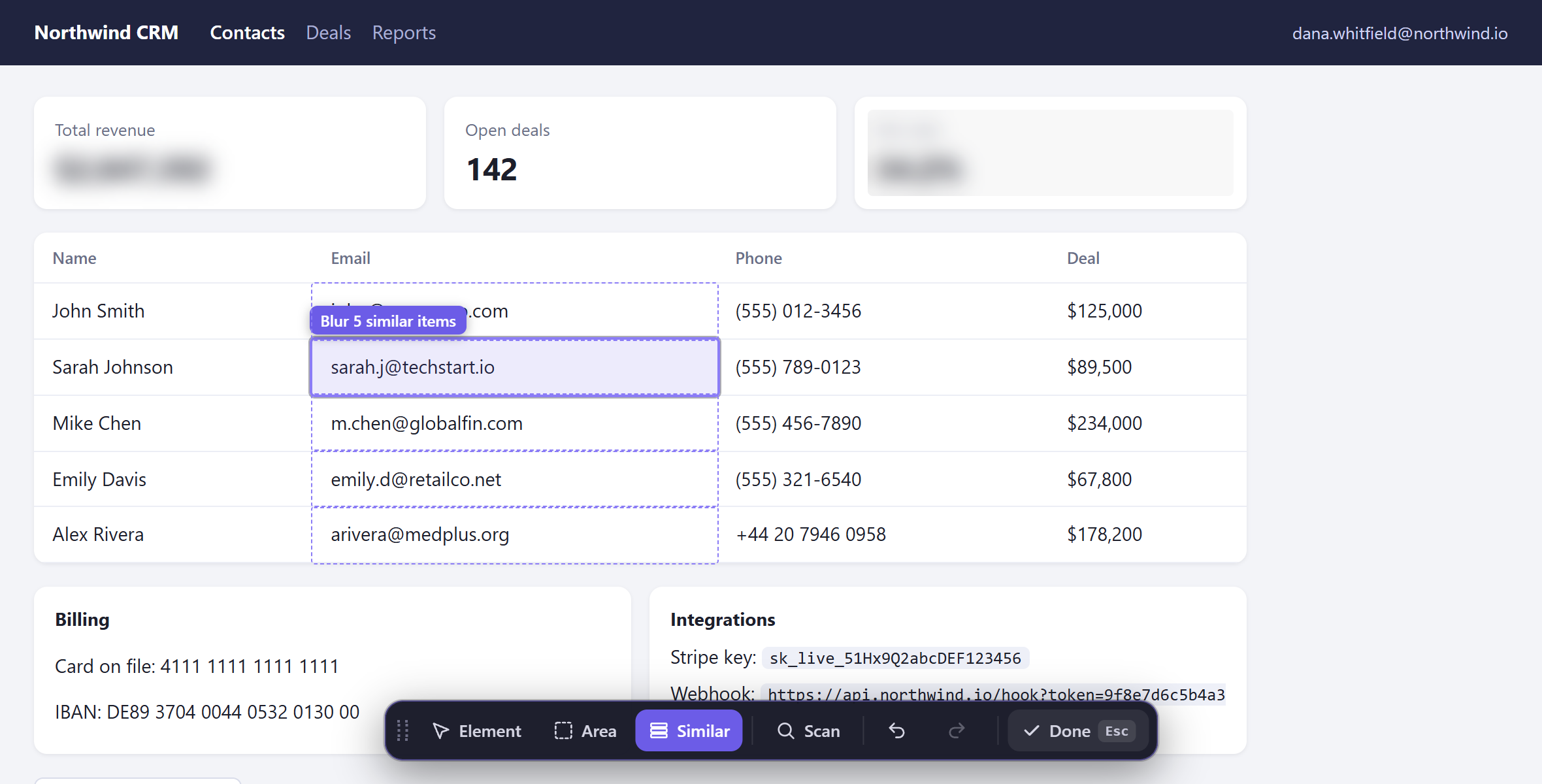Select emily.d@retailco.net email cell
This screenshot has width=1542, height=784.
pyautogui.click(x=515, y=479)
